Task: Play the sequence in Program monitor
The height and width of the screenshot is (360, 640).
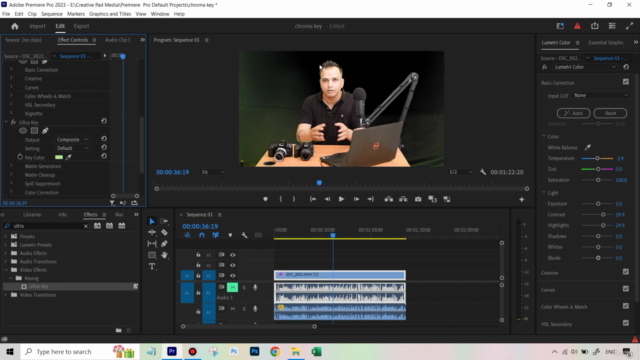Action: click(341, 199)
